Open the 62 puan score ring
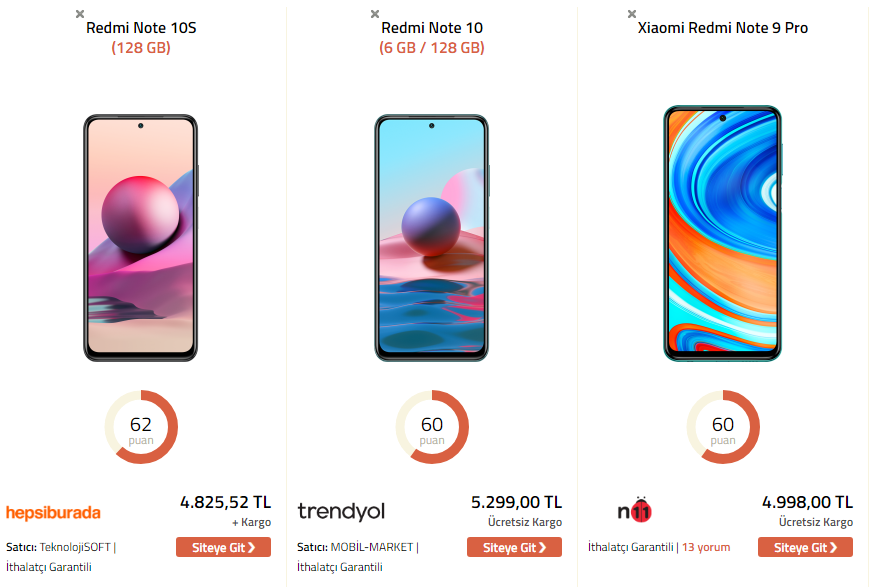 [141, 427]
